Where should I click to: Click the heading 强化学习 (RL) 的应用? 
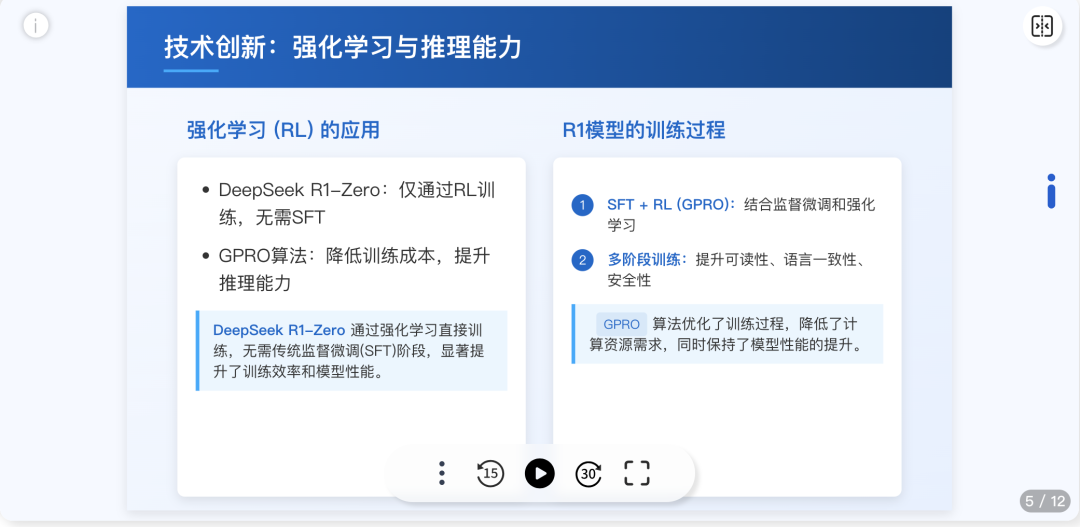283,130
